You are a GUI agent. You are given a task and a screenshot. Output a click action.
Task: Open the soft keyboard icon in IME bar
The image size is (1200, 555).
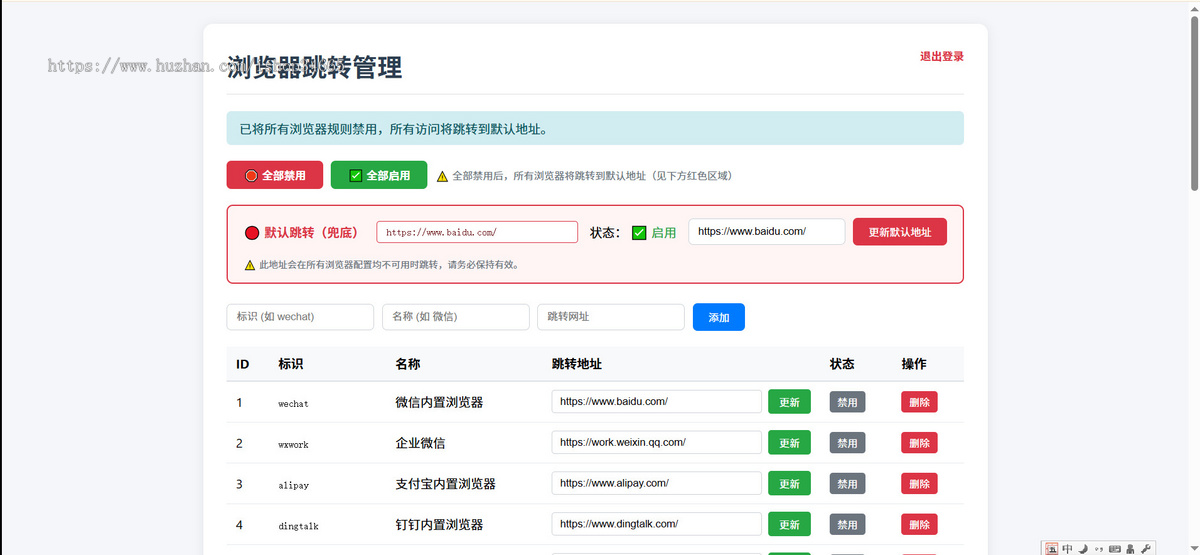click(x=1115, y=548)
